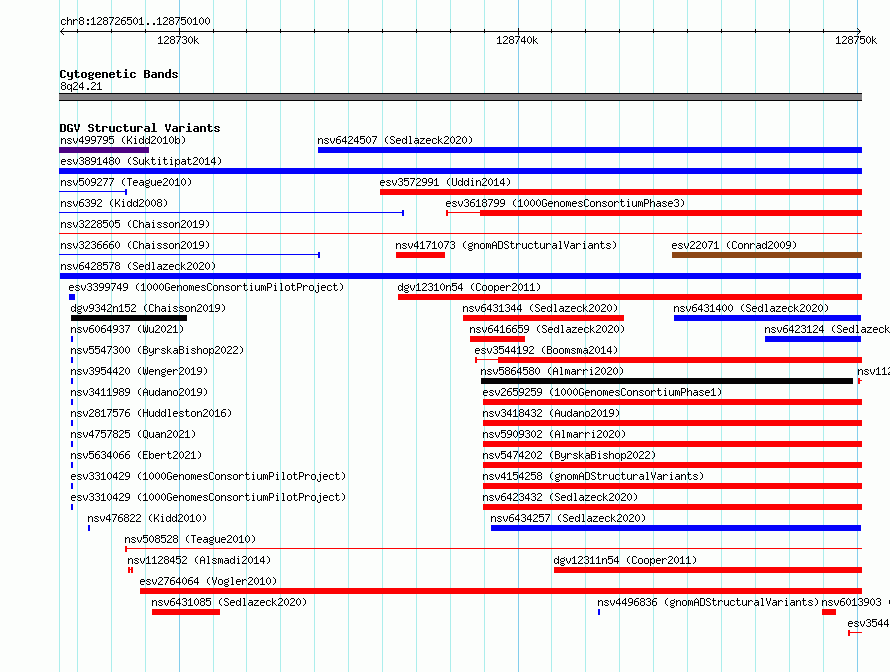Open nsv6428578 (Sedlazeck2020) label

[x=138, y=266]
